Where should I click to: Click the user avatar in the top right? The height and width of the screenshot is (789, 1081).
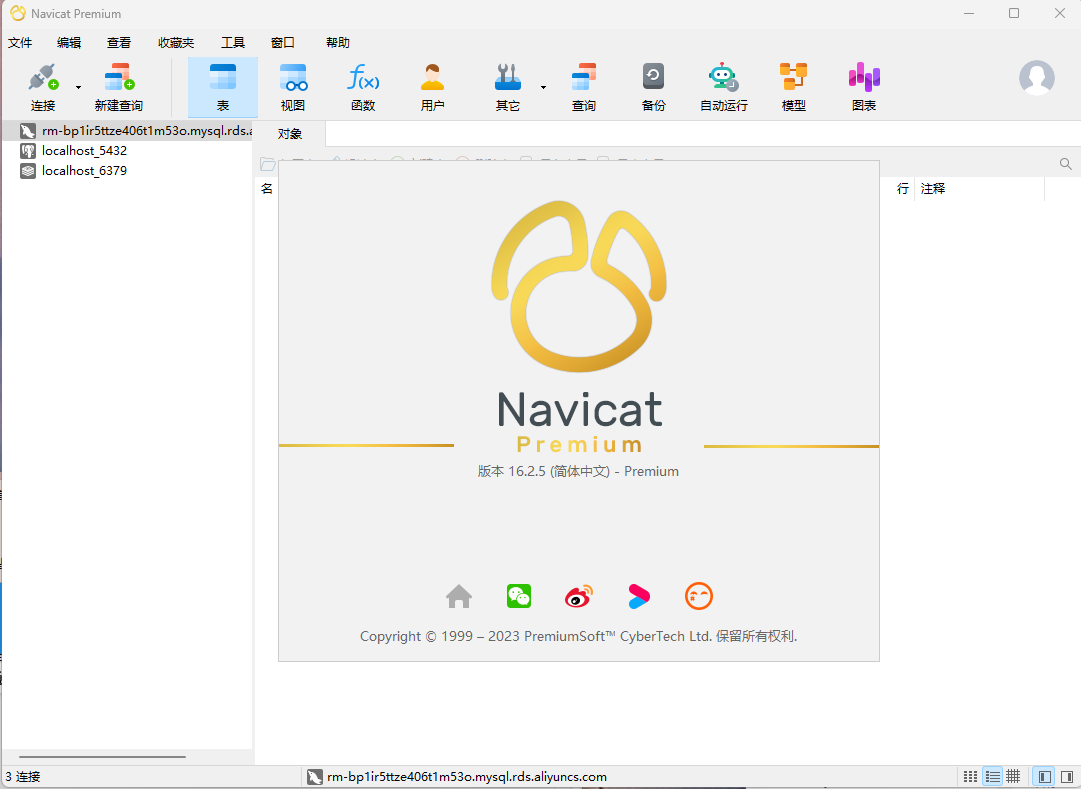[x=1037, y=78]
